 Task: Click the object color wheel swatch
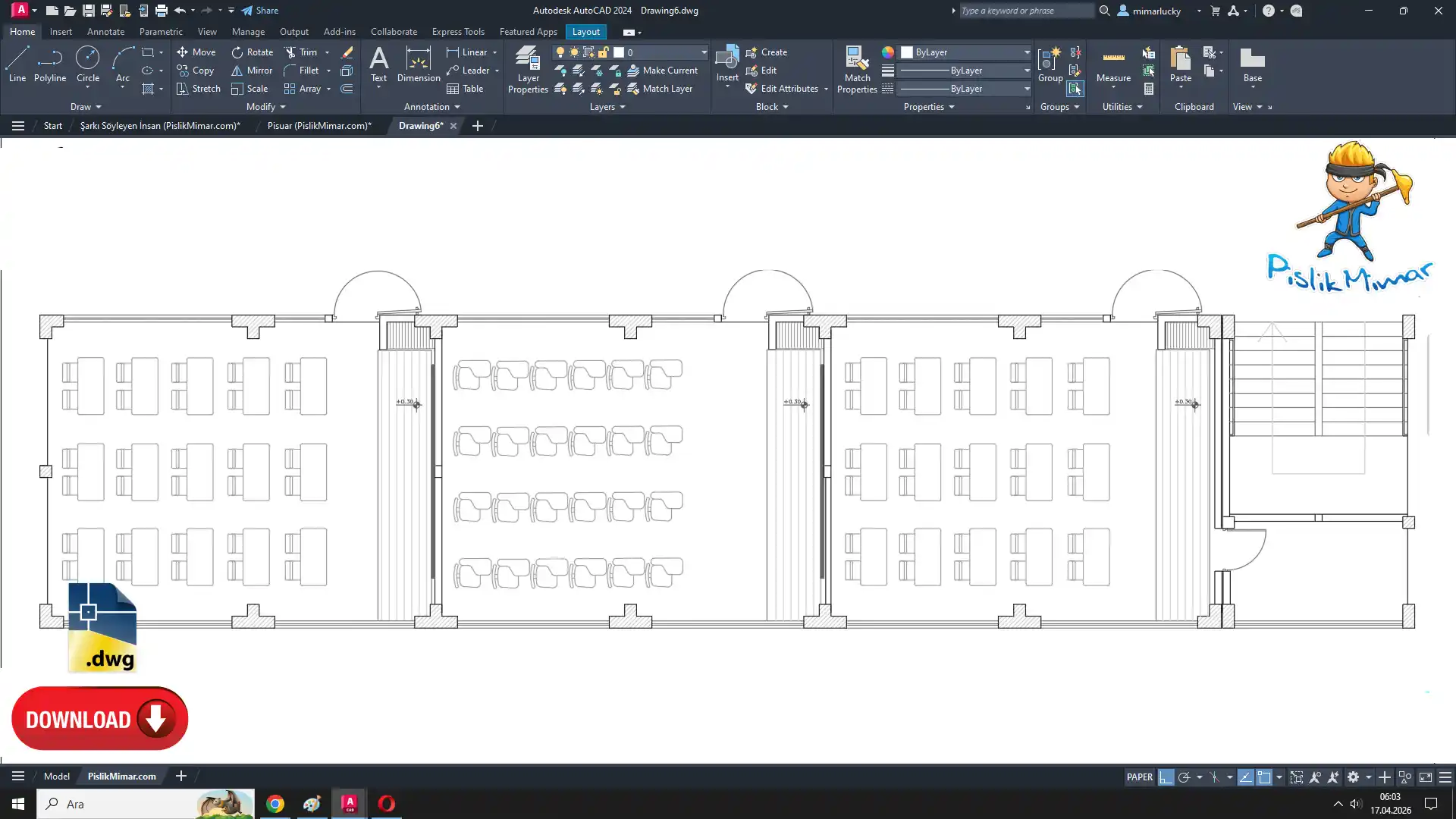[x=887, y=52]
